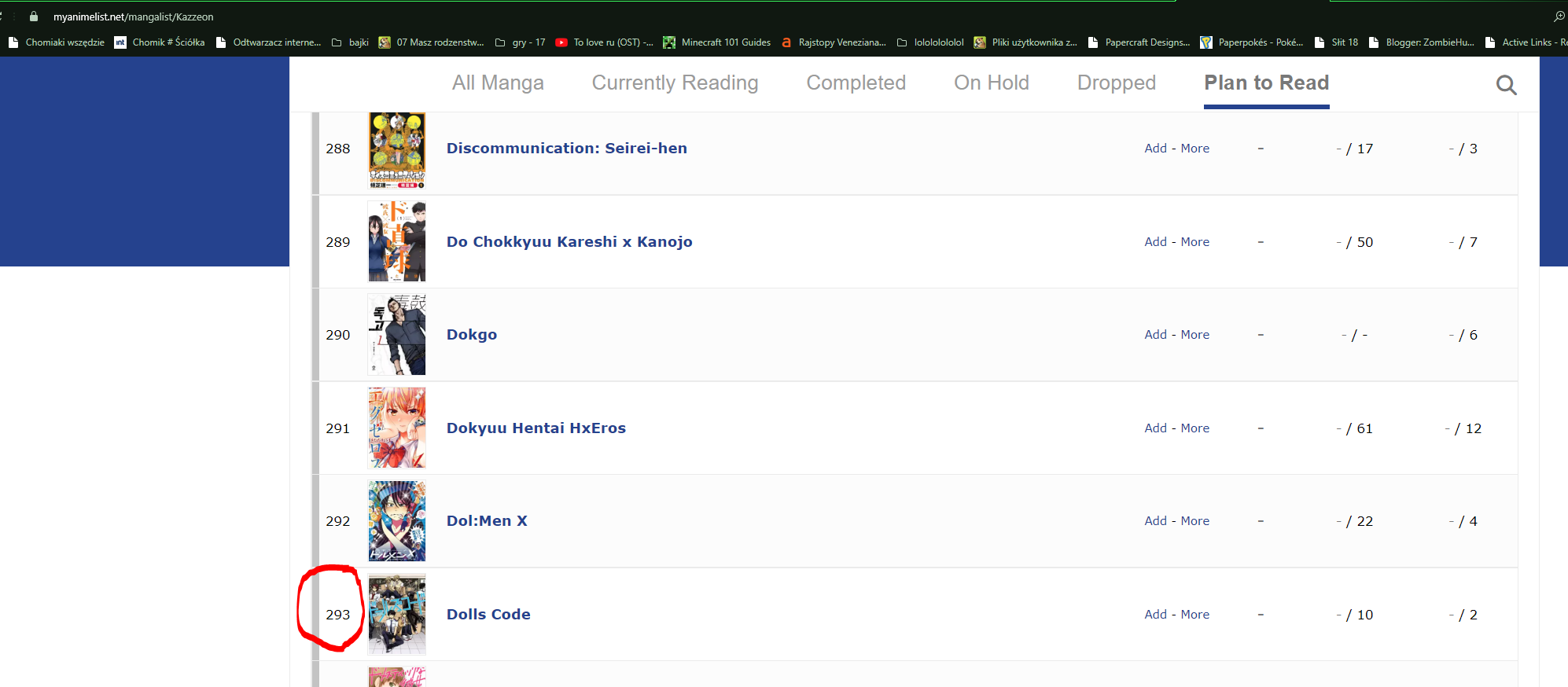This screenshot has height=687, width=1568.
Task: Click the zoom magnifier icon in address bar
Action: (1559, 17)
